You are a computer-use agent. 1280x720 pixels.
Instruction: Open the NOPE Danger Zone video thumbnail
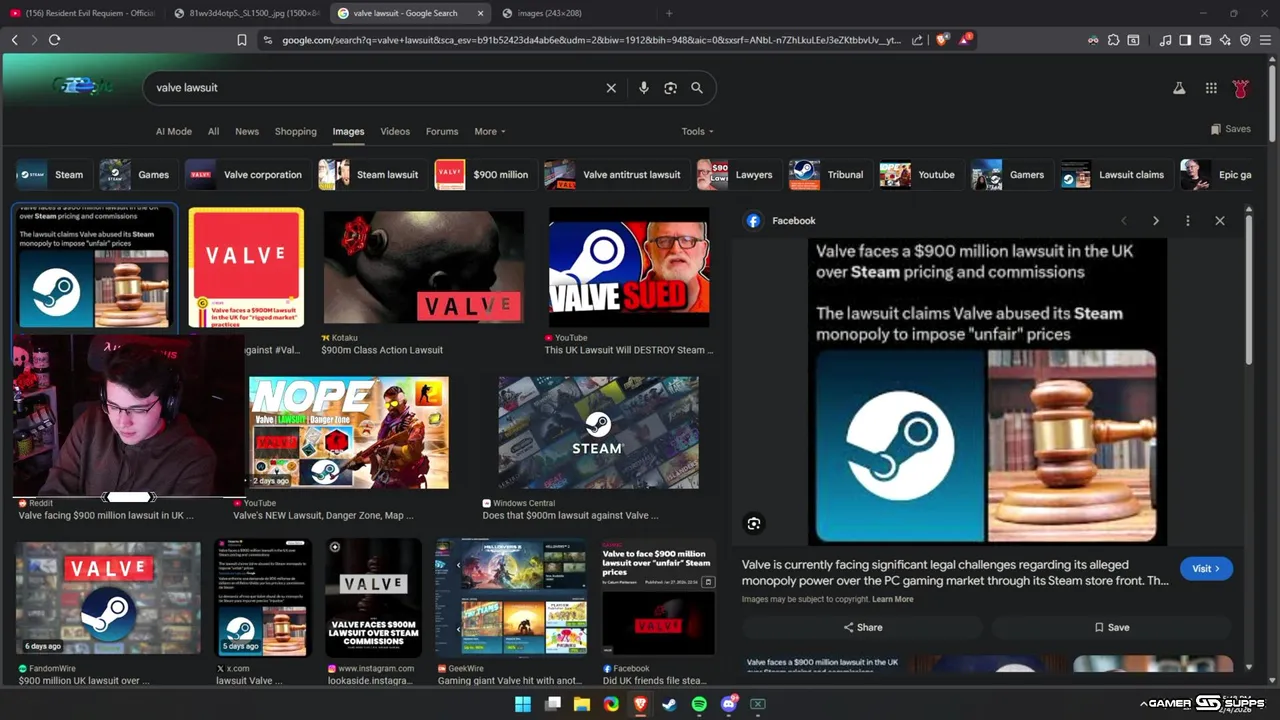click(x=349, y=432)
